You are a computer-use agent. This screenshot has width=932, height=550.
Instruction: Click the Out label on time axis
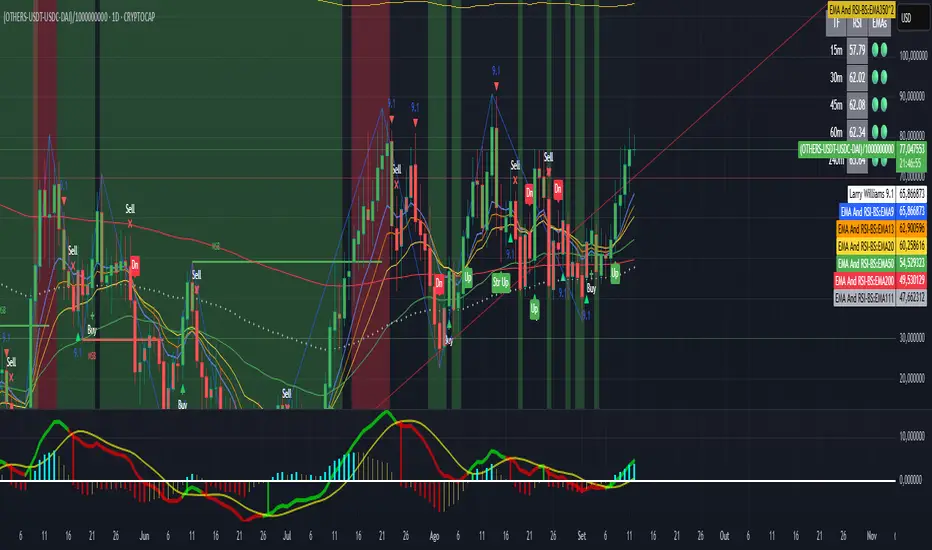[x=725, y=536]
